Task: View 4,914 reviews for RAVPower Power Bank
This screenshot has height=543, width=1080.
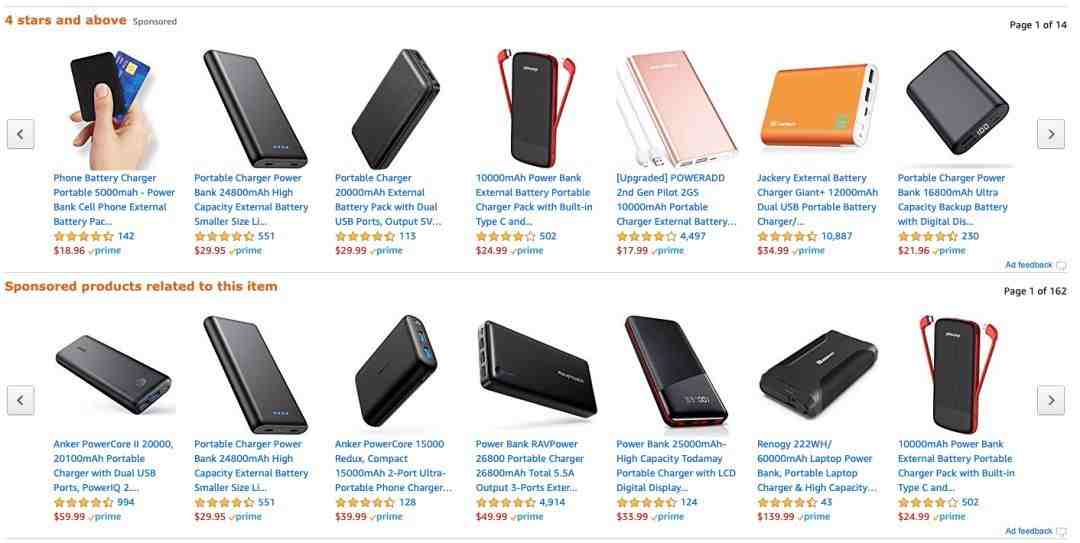Action: [x=552, y=502]
